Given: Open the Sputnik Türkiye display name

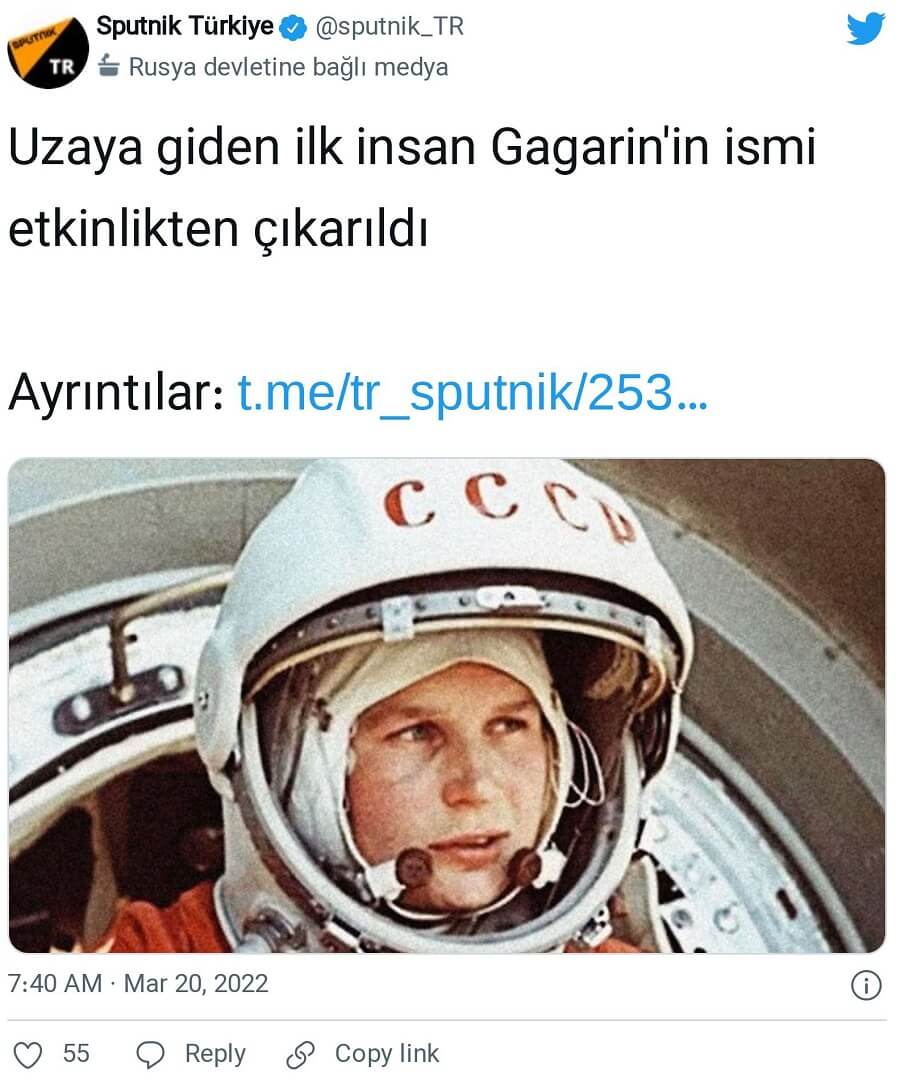Looking at the screenshot, I should pos(184,27).
